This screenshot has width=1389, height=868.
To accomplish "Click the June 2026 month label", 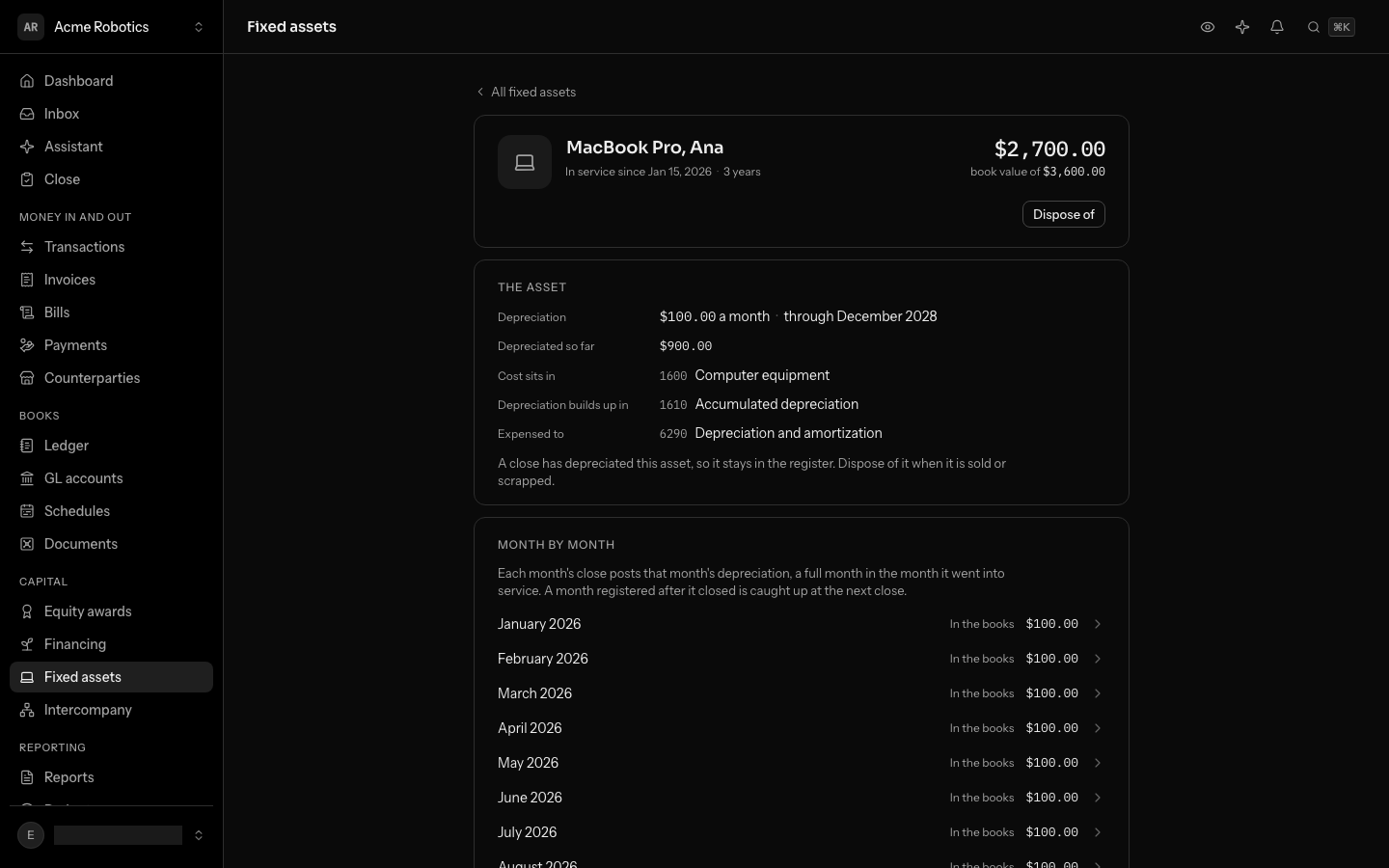I will pos(530,798).
